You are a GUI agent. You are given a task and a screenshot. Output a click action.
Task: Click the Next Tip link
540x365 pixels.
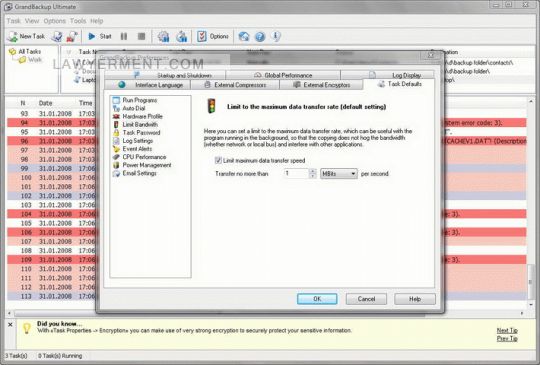507,330
